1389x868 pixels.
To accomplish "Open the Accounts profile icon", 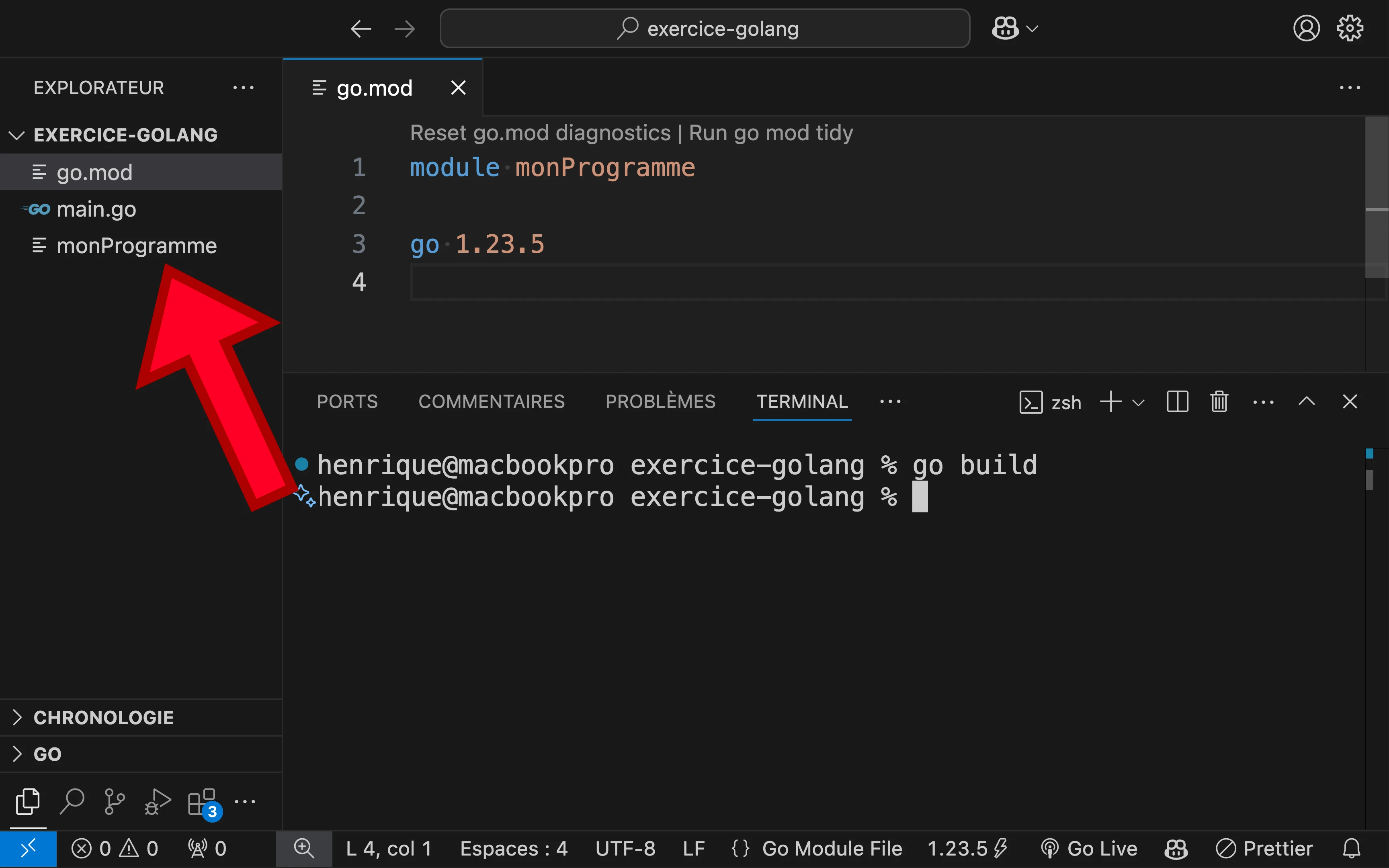I will [x=1306, y=28].
